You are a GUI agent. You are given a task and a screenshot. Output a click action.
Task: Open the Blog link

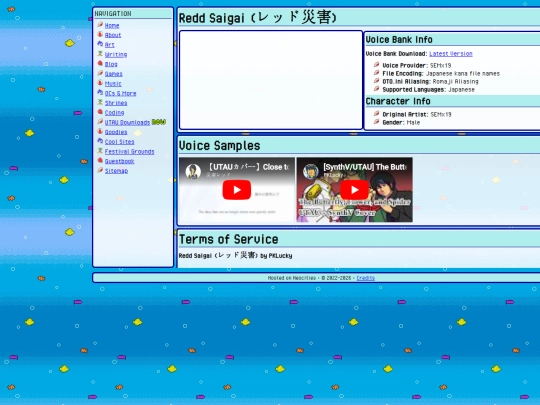tap(111, 64)
